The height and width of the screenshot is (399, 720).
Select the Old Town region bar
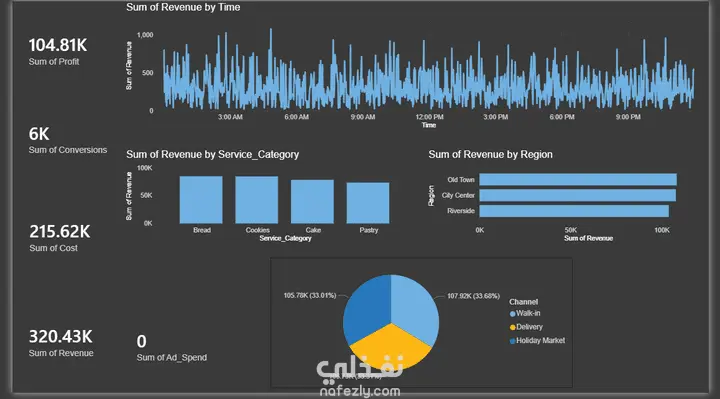(578, 180)
